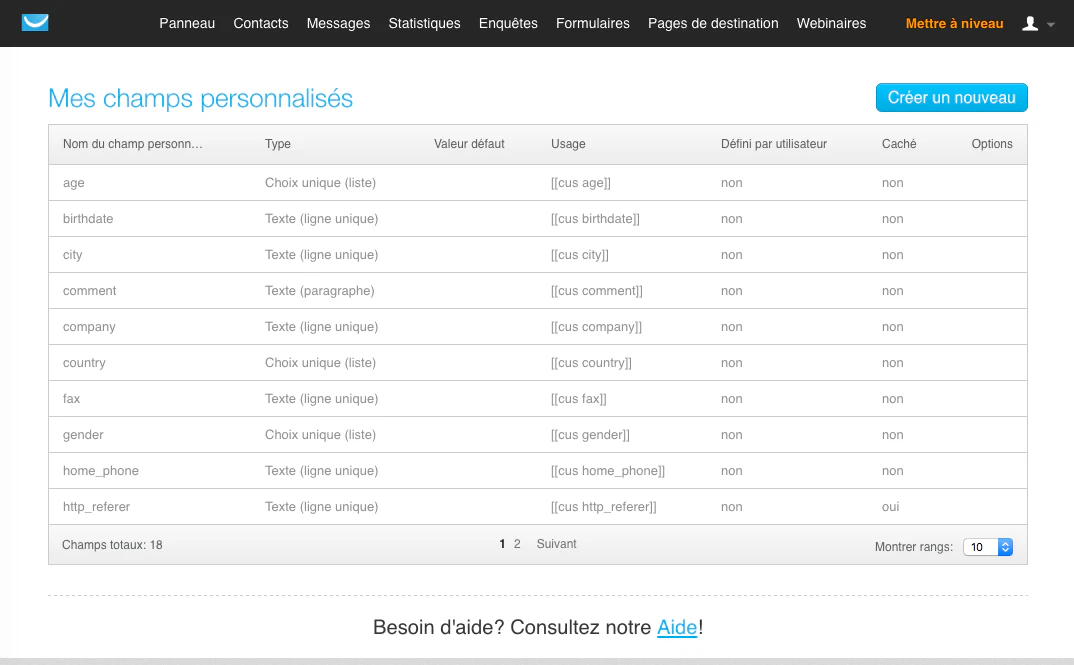Click the Options column header
This screenshot has width=1074, height=665.
pyautogui.click(x=992, y=144)
